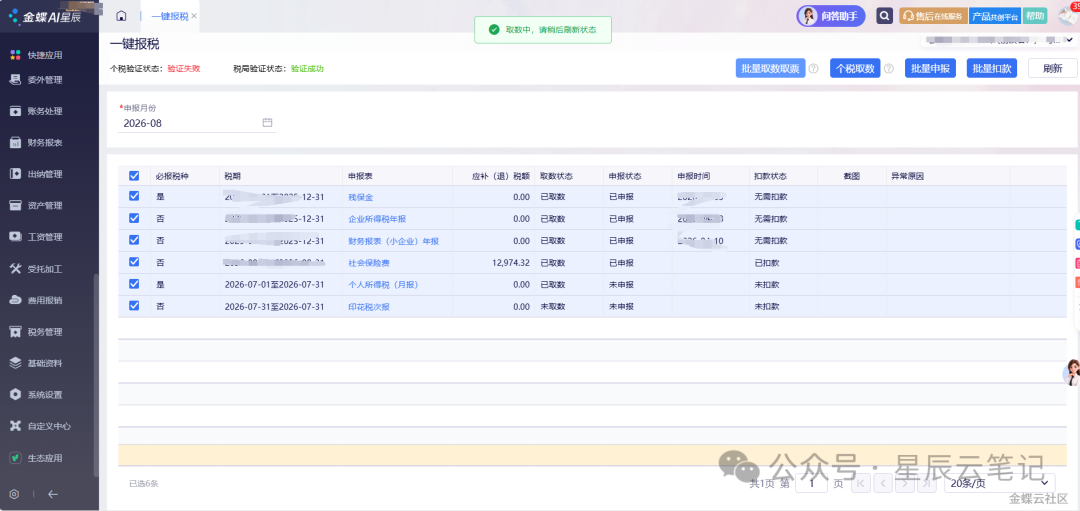Click 个税取数 button
The image size is (1080, 511).
(x=855, y=68)
